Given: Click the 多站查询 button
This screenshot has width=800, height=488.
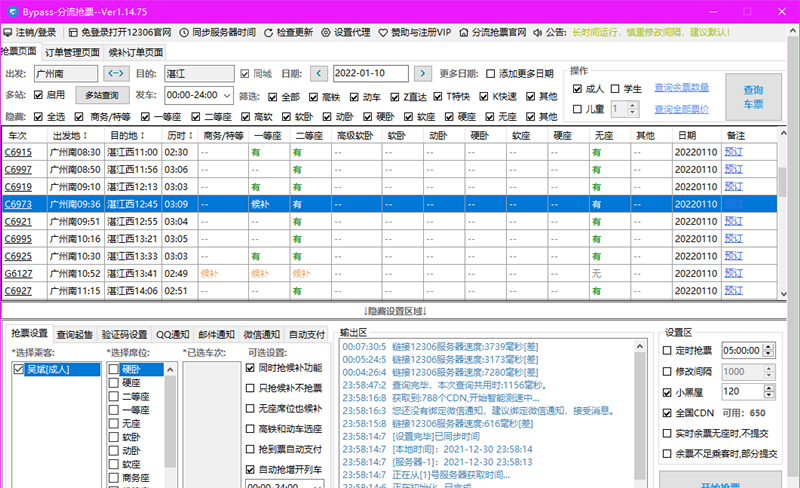Looking at the screenshot, I should coord(102,95).
